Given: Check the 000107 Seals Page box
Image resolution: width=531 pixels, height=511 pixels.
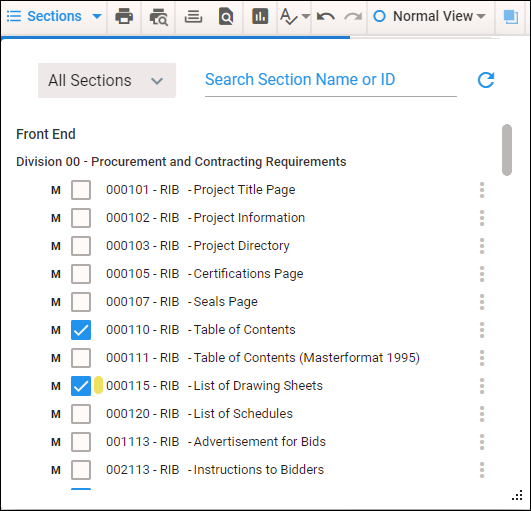Looking at the screenshot, I should (81, 302).
